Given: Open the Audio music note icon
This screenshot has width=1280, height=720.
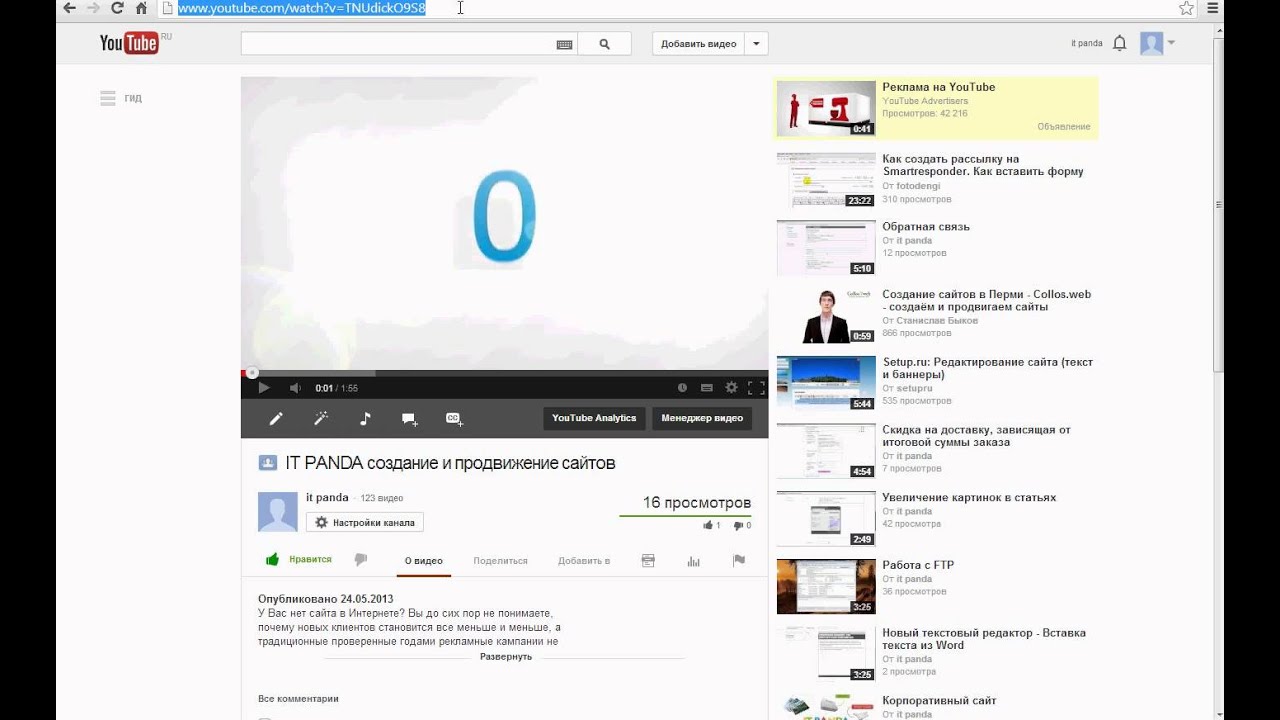Looking at the screenshot, I should (365, 419).
